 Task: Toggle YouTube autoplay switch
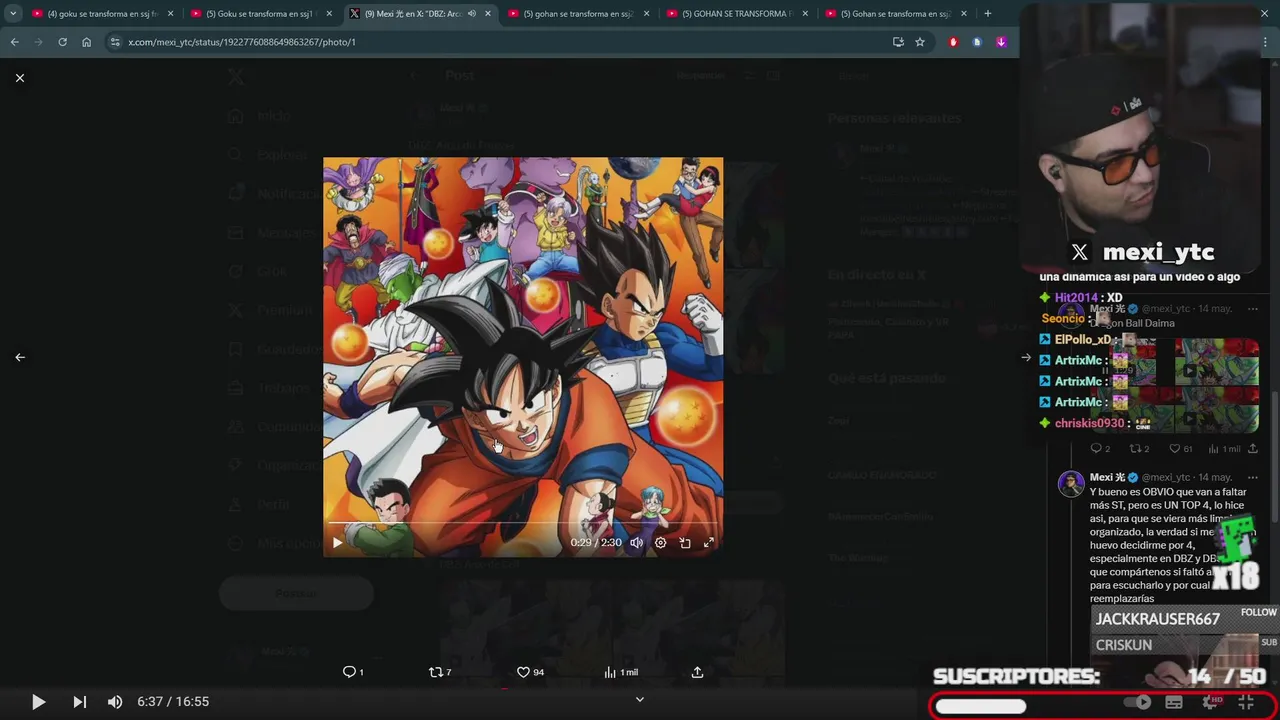pyautogui.click(x=1137, y=702)
